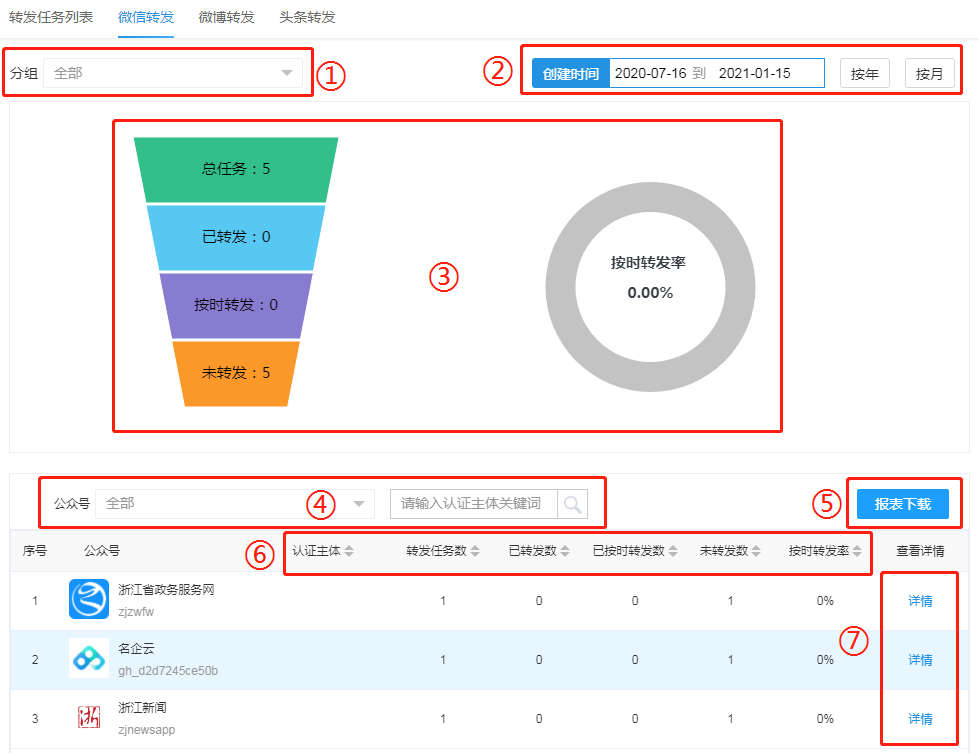Screen dimensions: 979x753
Task: Open 转发任务列表 tab
Action: click(50, 18)
